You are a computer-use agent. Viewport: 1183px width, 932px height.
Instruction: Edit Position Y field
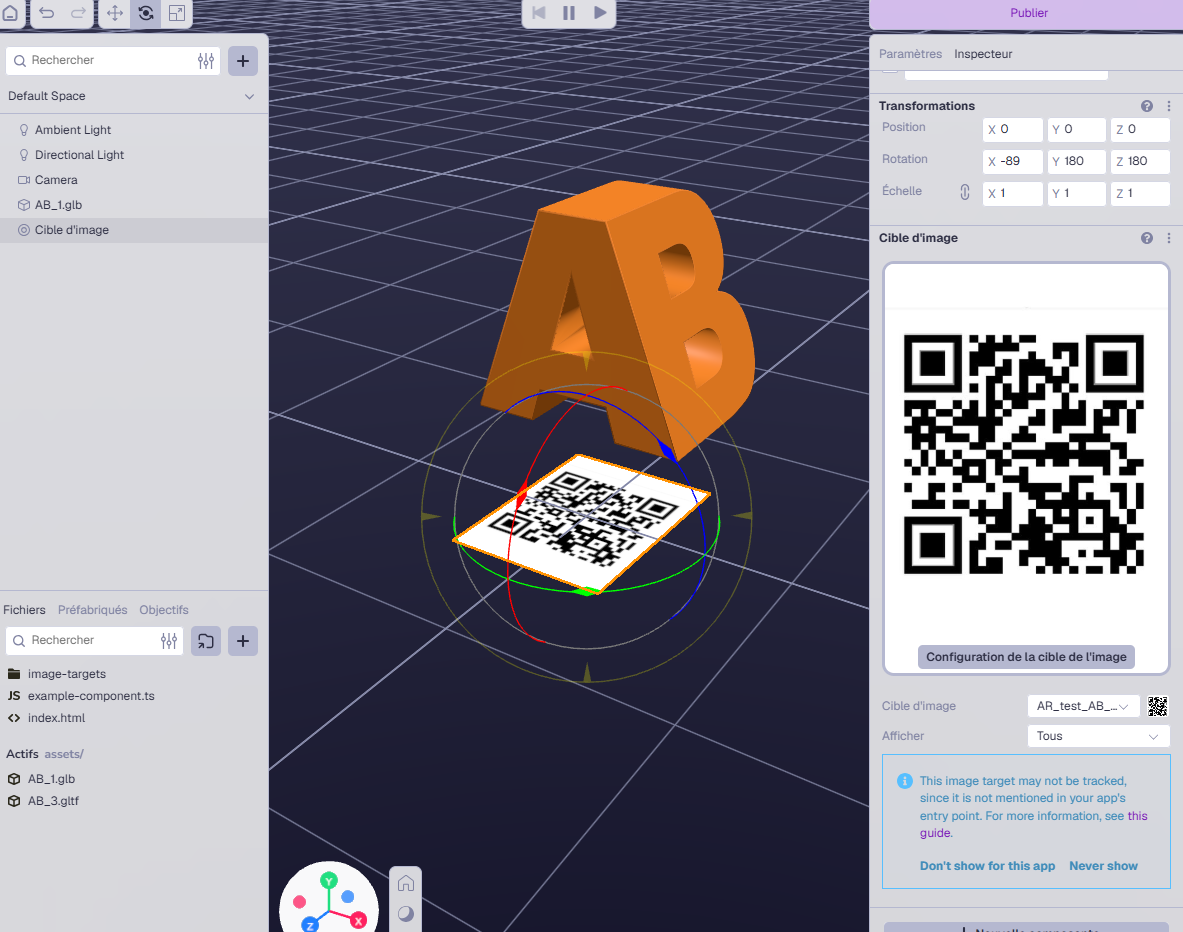click(1077, 130)
